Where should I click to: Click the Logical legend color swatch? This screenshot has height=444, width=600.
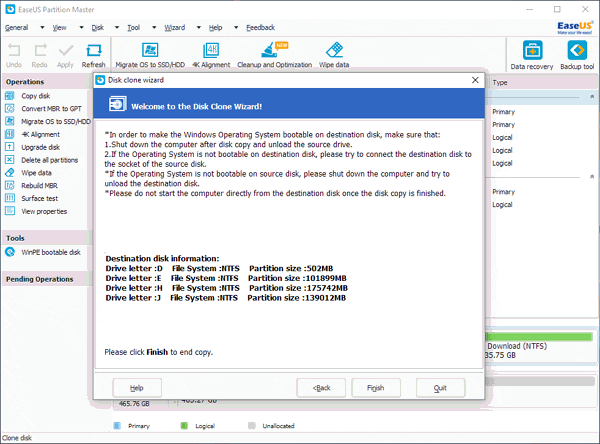(x=184, y=426)
